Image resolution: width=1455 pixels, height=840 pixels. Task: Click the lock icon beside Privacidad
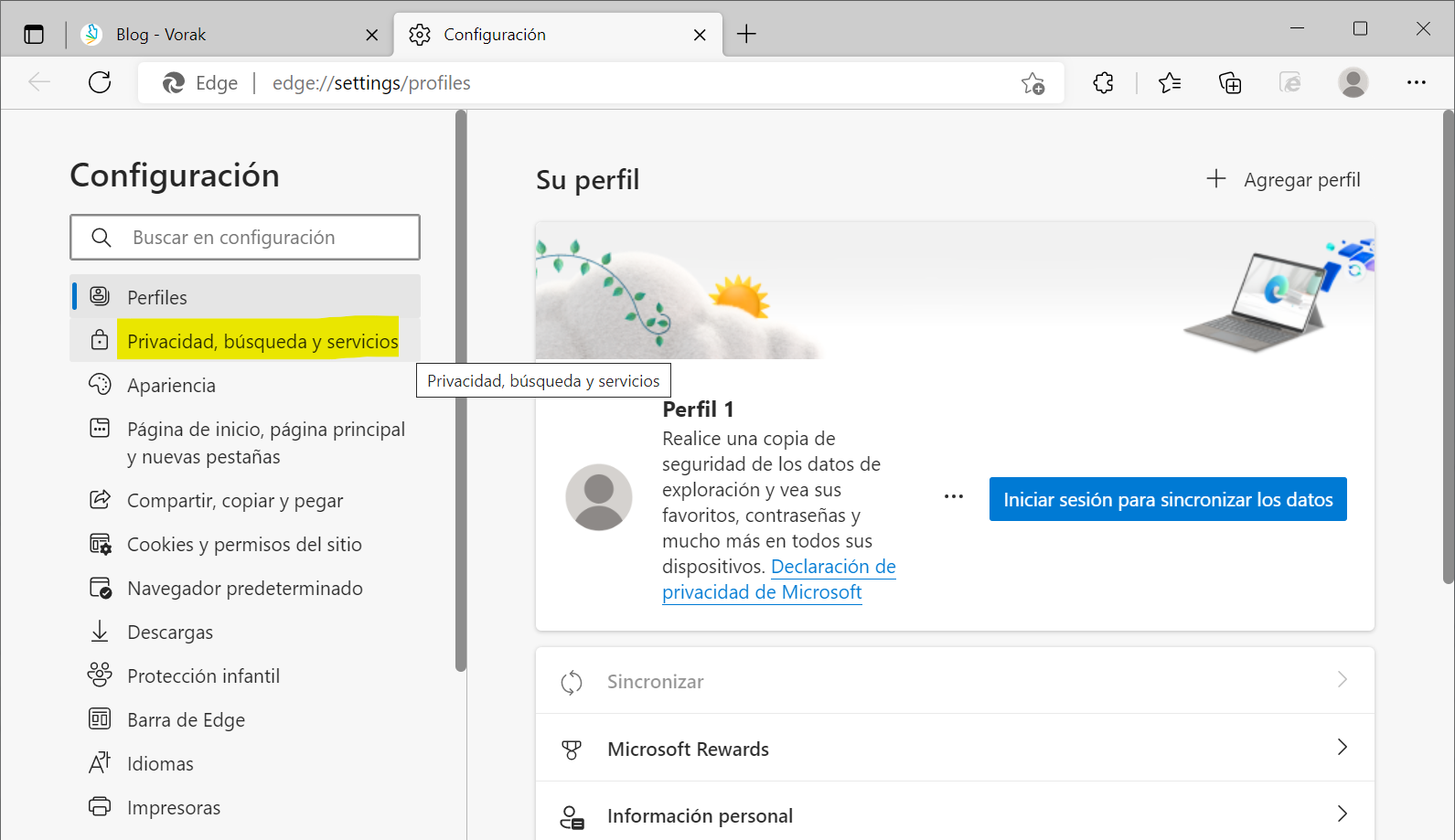click(x=100, y=340)
